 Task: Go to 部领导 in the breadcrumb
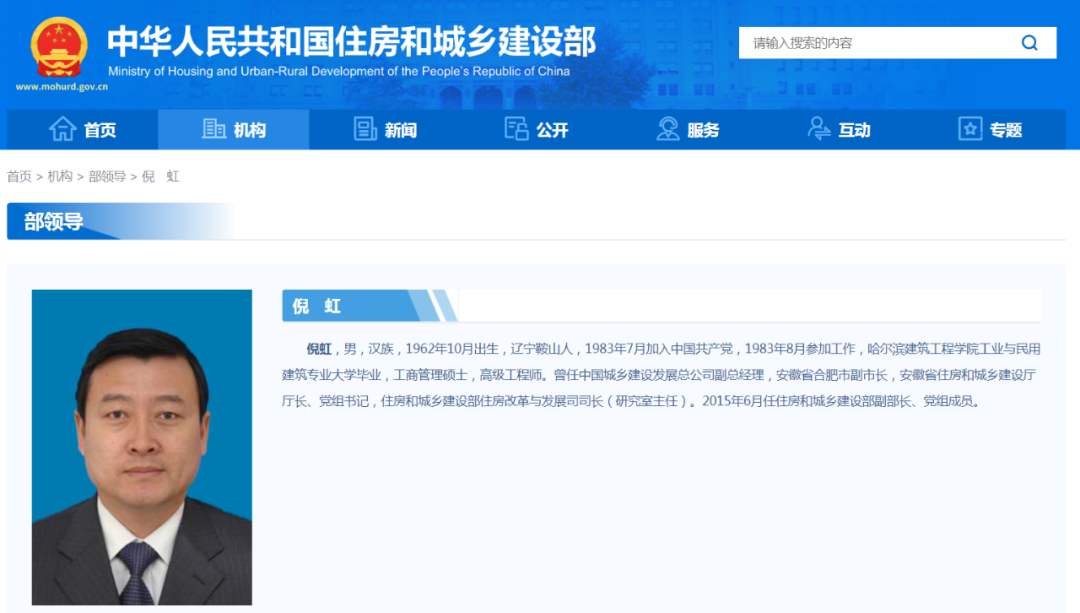[107, 176]
